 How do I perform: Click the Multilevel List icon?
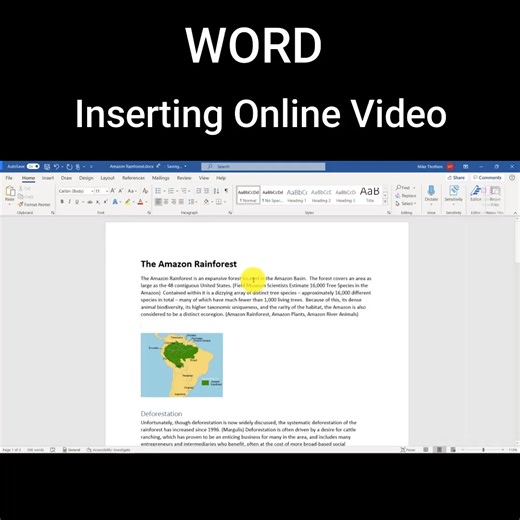184,191
